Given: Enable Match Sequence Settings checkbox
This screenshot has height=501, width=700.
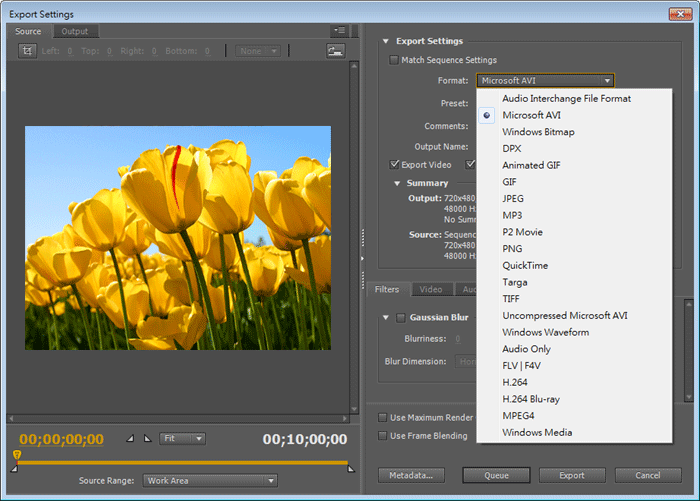Looking at the screenshot, I should (395, 61).
